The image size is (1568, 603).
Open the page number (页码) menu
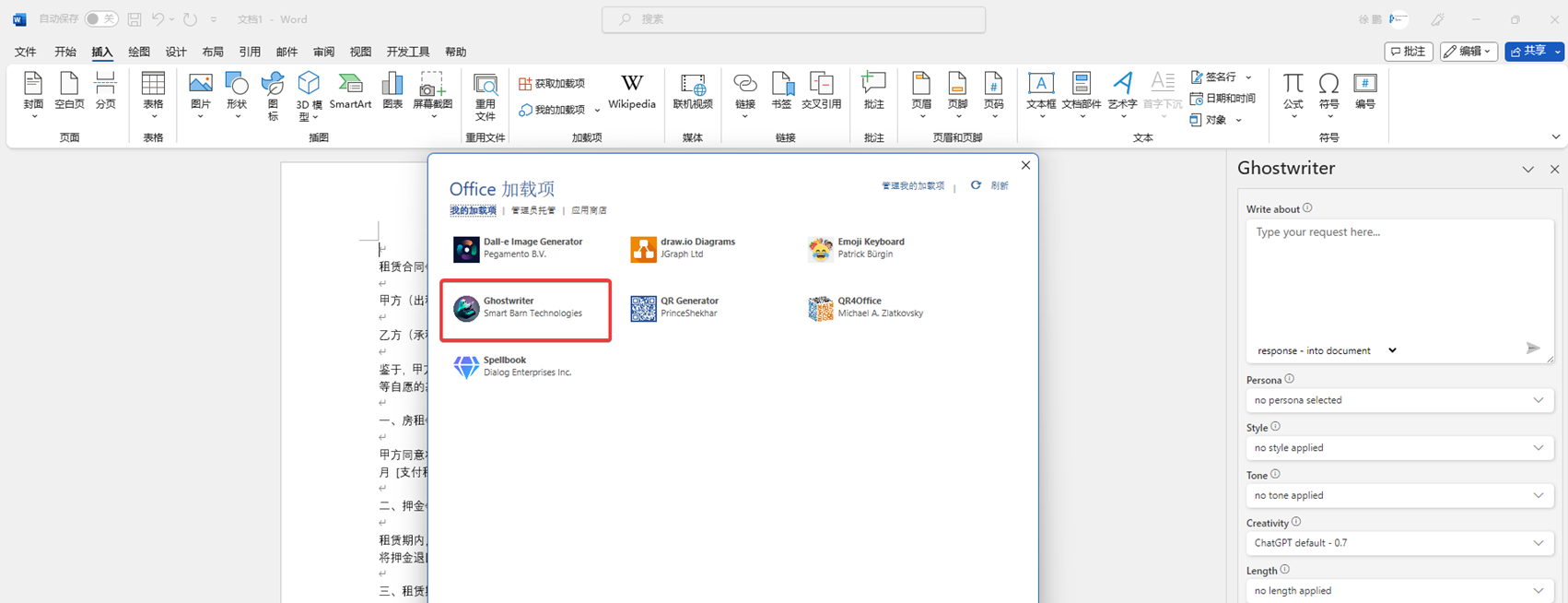coord(993,94)
